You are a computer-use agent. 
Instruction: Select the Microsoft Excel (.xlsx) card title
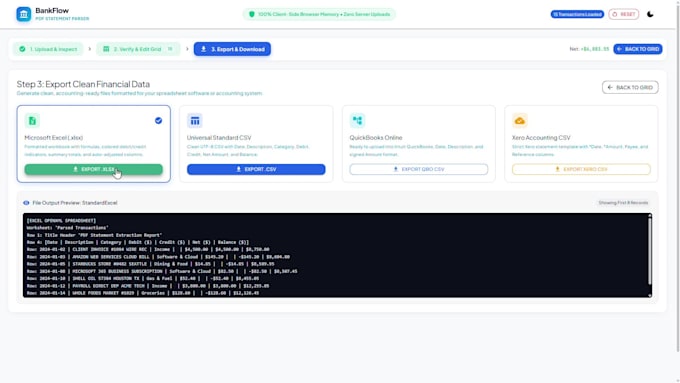pyautogui.click(x=54, y=137)
